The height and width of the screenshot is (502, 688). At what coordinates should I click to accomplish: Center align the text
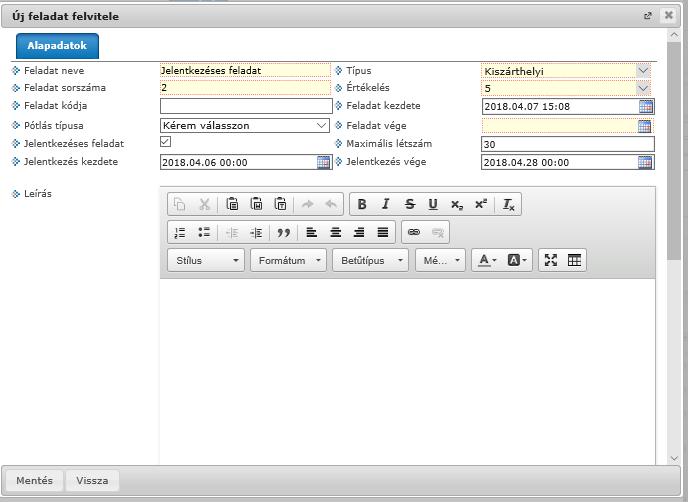point(336,233)
